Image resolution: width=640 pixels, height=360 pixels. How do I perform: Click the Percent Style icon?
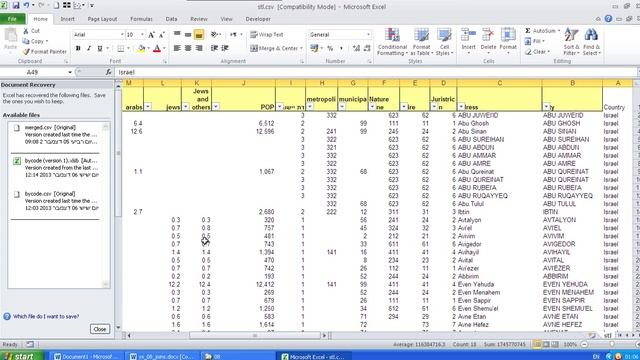[x=330, y=49]
